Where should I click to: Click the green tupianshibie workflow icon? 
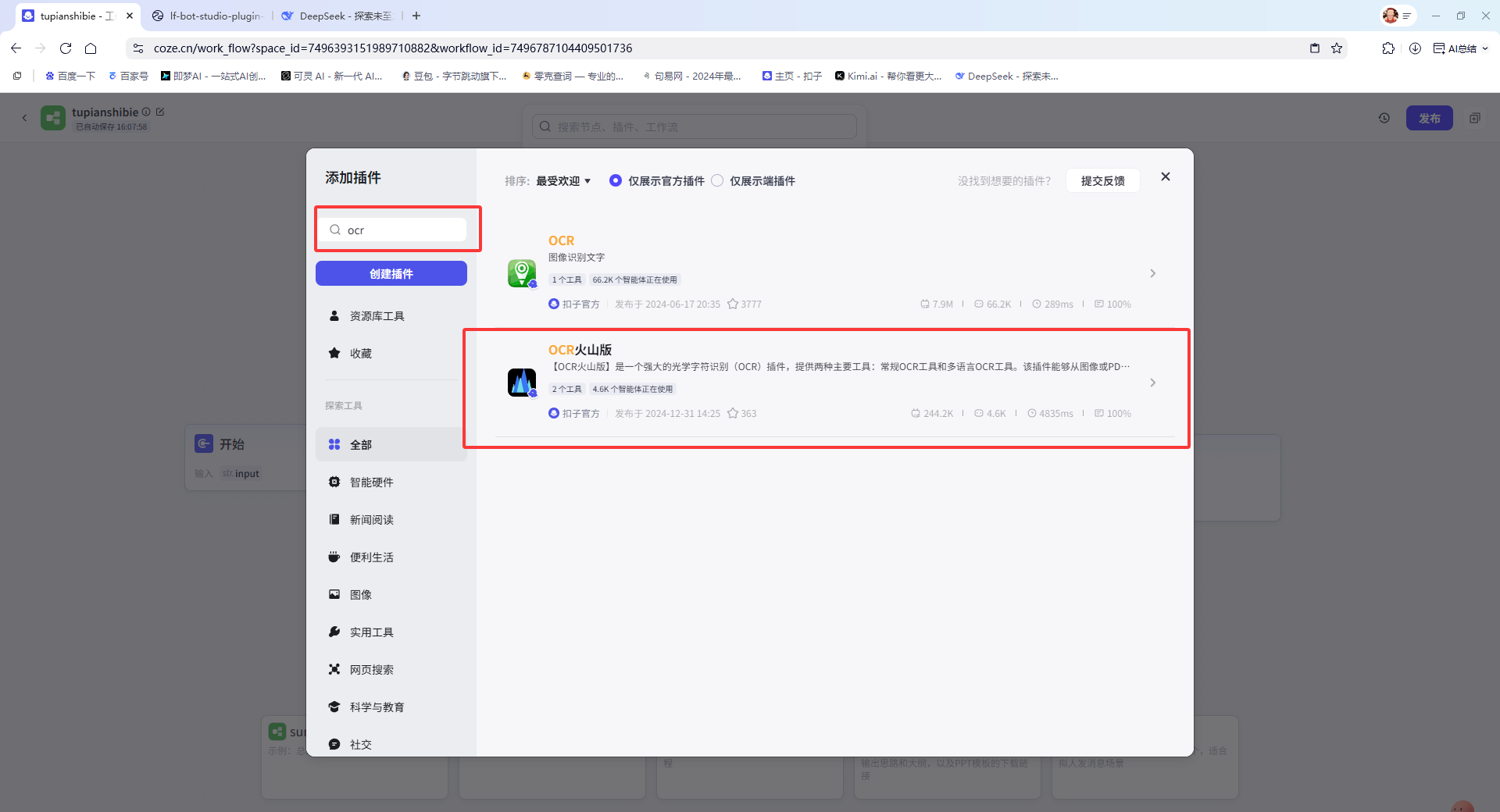[53, 118]
